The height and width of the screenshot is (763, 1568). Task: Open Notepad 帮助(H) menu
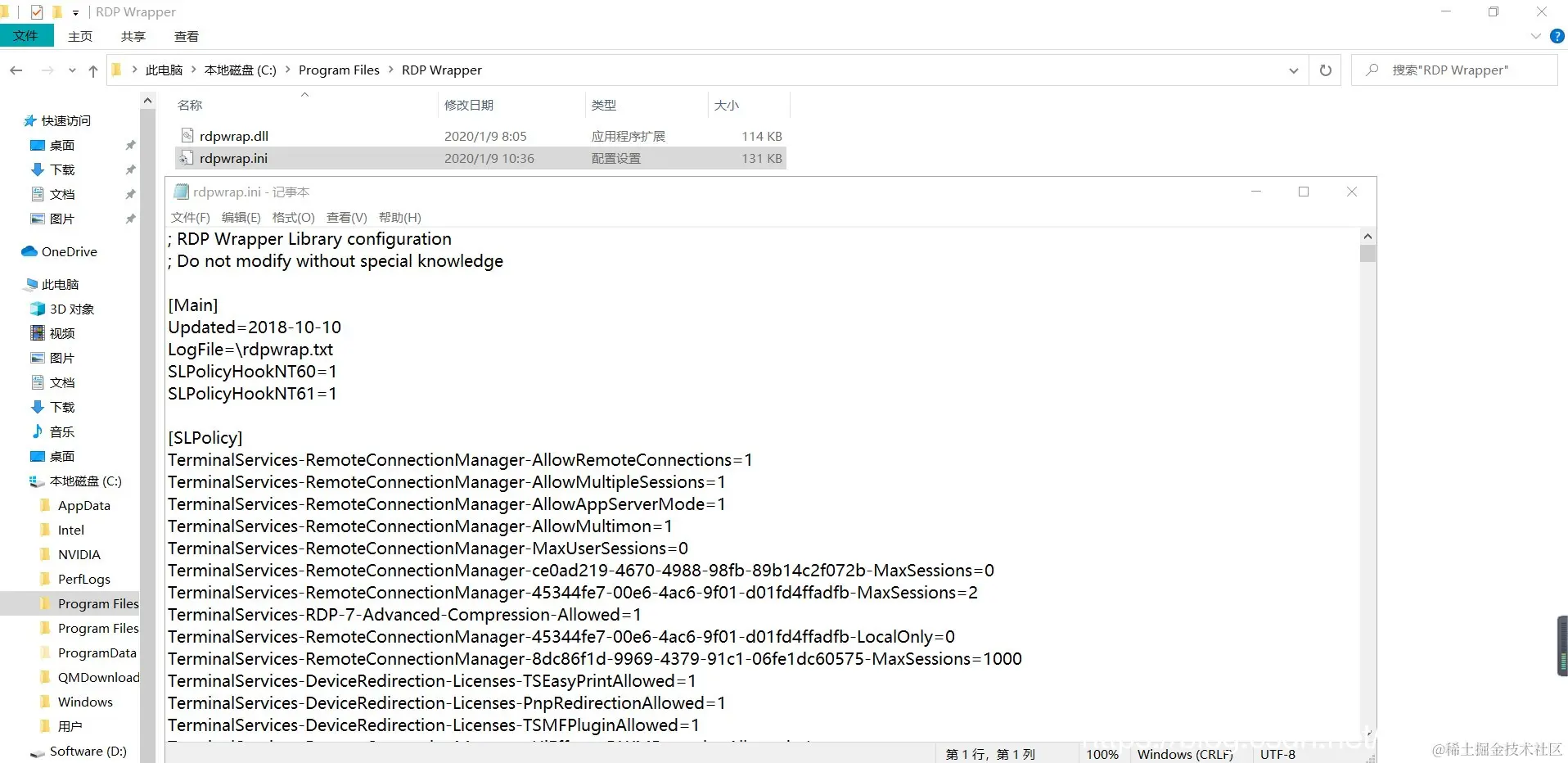(x=399, y=218)
